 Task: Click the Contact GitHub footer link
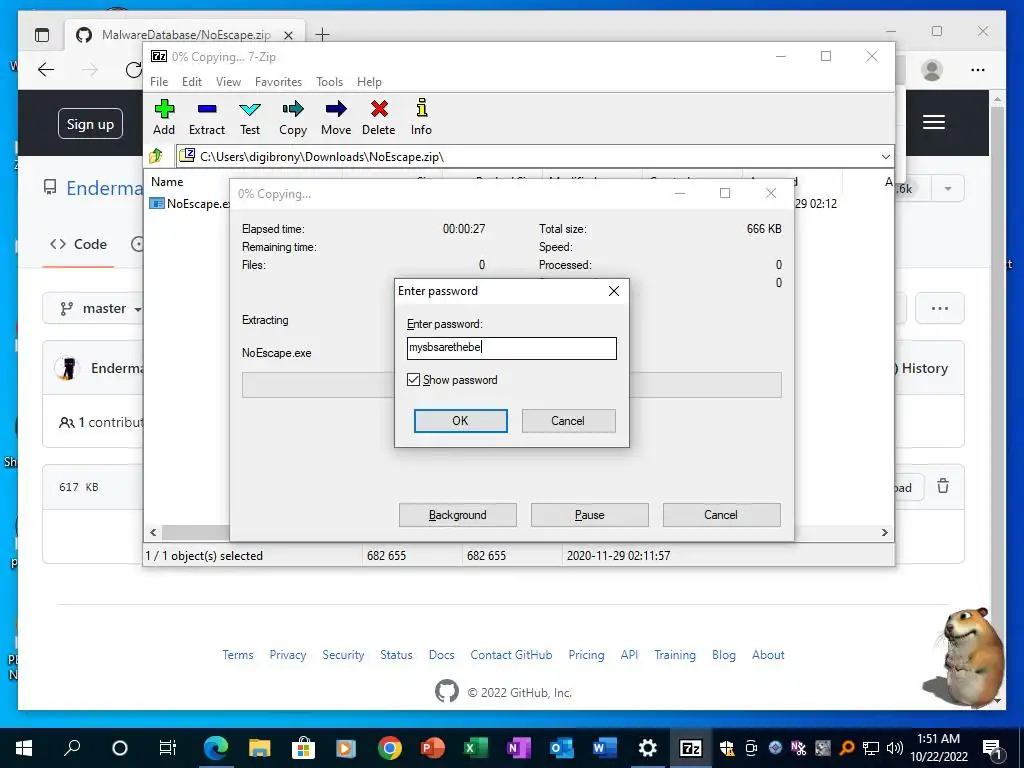point(511,655)
